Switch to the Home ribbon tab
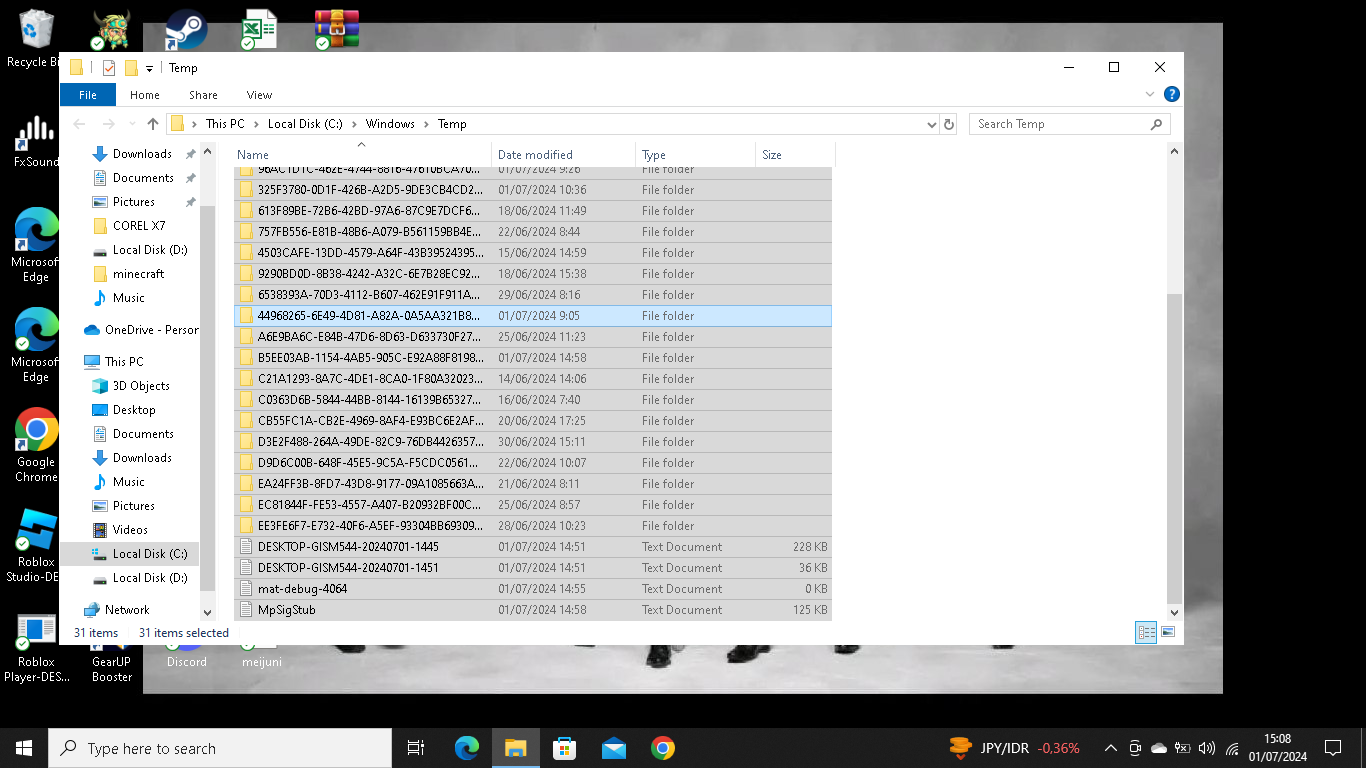This screenshot has height=768, width=1366. [x=145, y=95]
